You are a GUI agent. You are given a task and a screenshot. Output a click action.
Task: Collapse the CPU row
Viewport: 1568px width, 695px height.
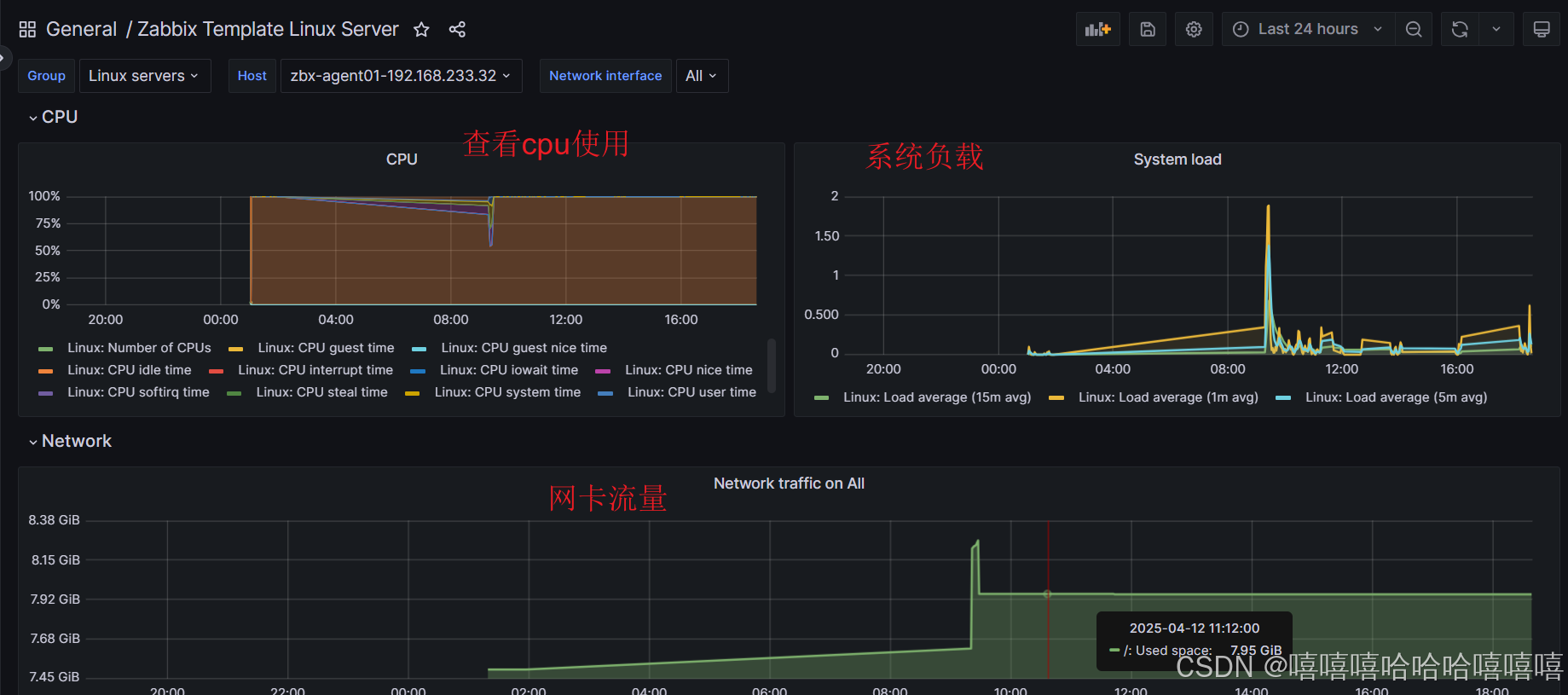click(x=53, y=117)
